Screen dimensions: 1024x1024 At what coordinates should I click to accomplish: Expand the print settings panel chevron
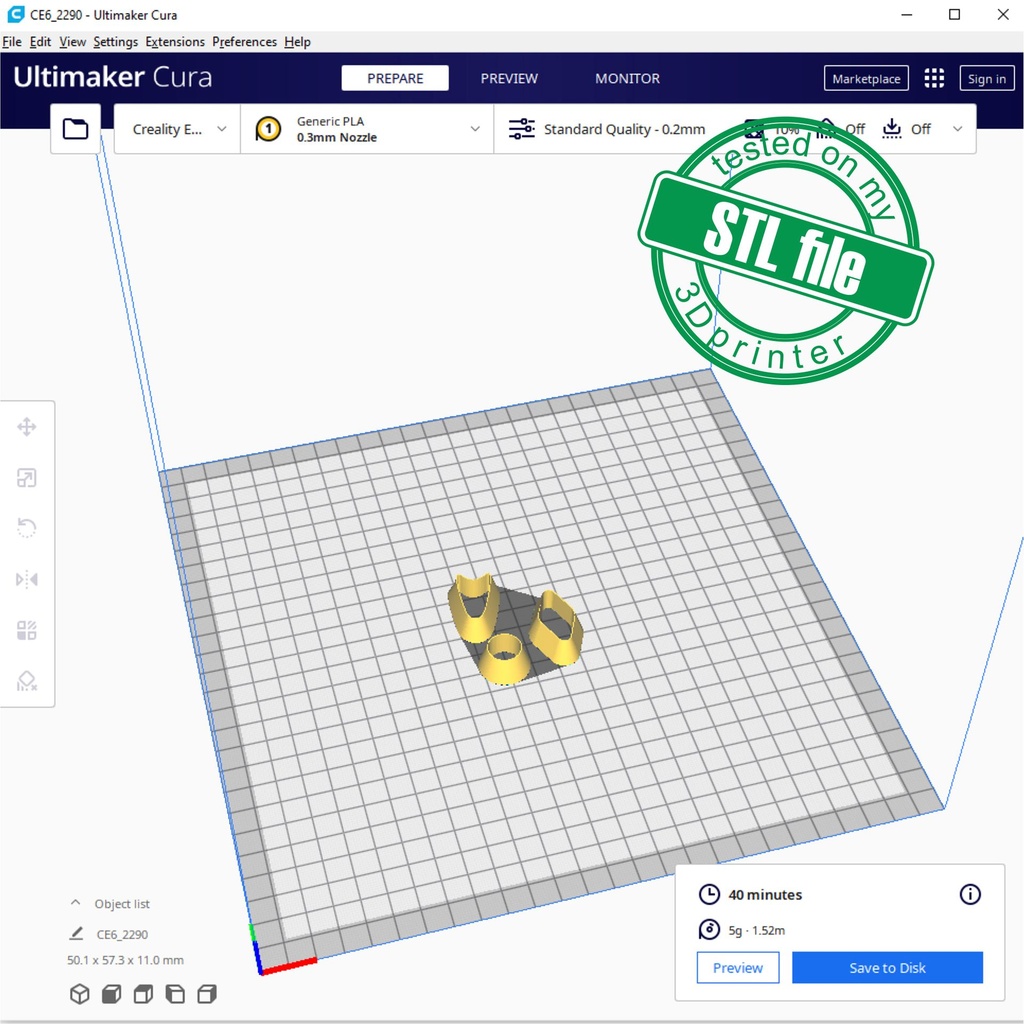[x=957, y=129]
